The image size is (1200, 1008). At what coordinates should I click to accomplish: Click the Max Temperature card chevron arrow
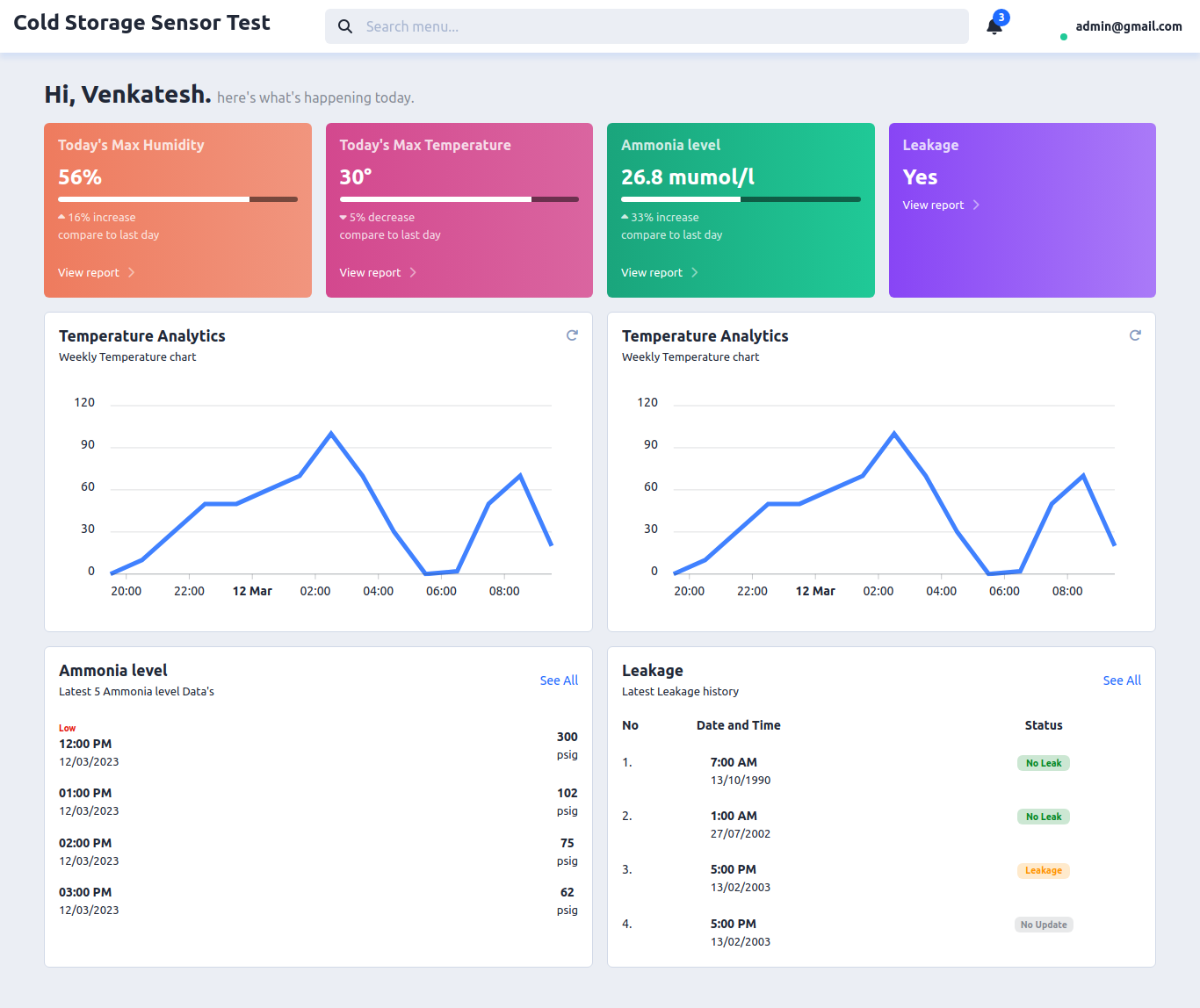413,272
